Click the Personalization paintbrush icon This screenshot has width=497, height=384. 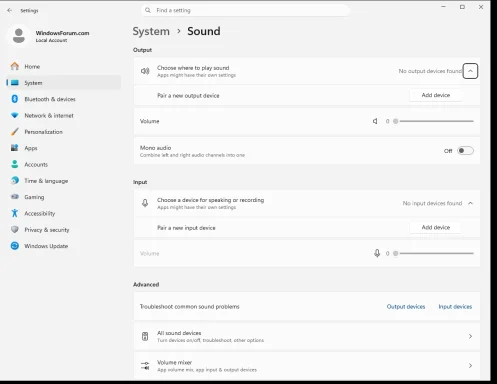point(15,132)
